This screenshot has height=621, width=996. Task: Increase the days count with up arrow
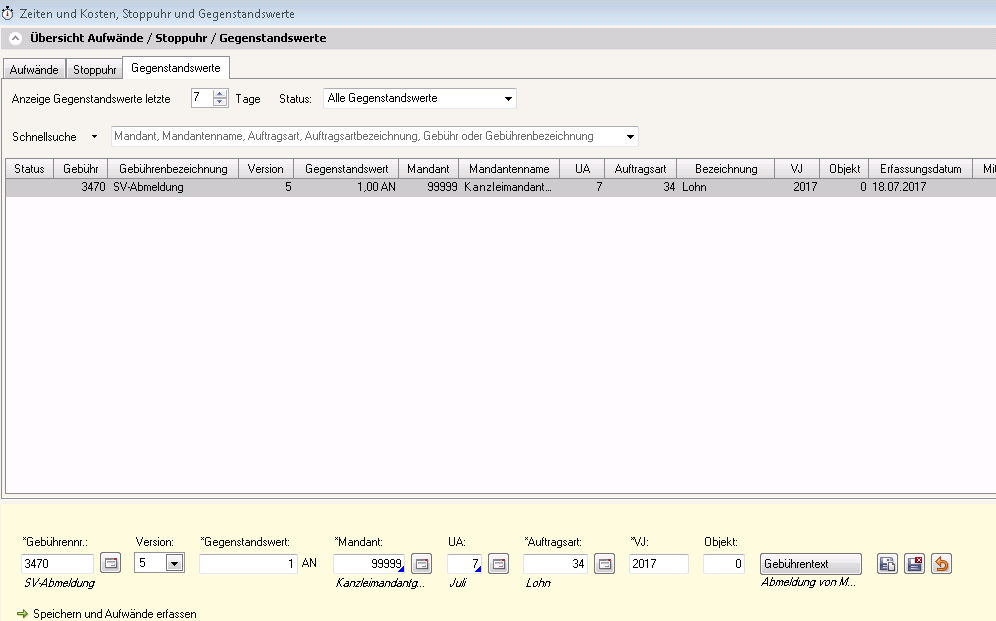pos(220,94)
